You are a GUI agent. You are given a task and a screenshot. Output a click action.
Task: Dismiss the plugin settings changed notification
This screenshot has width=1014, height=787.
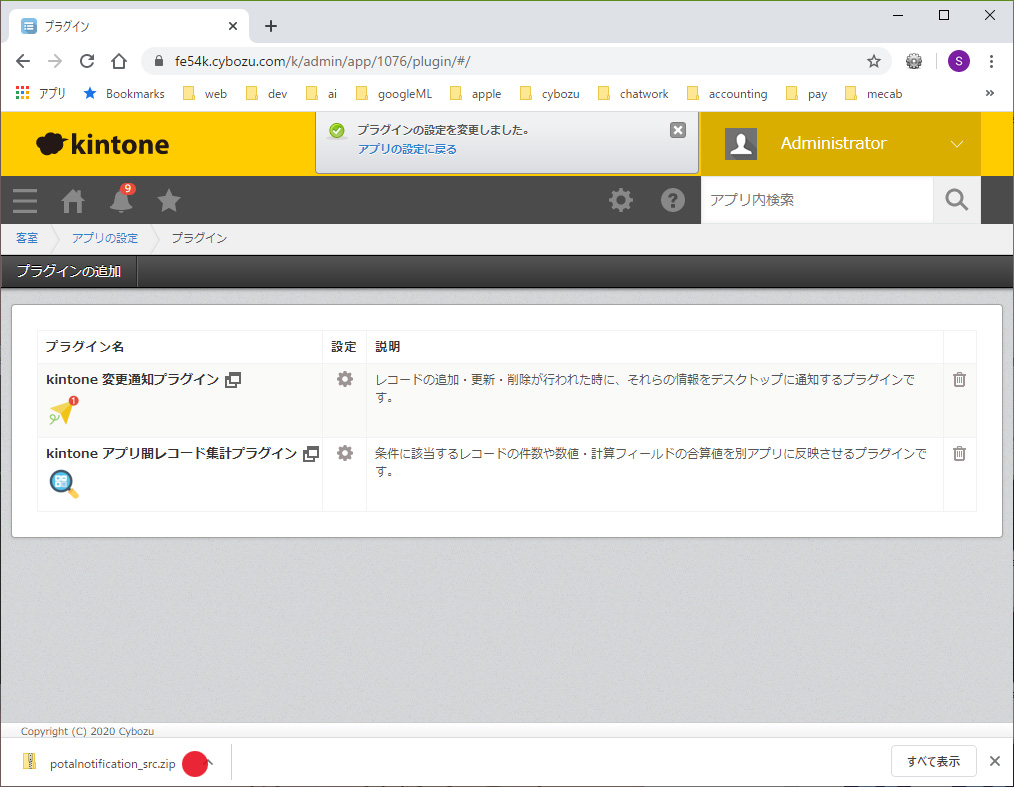coord(678,130)
